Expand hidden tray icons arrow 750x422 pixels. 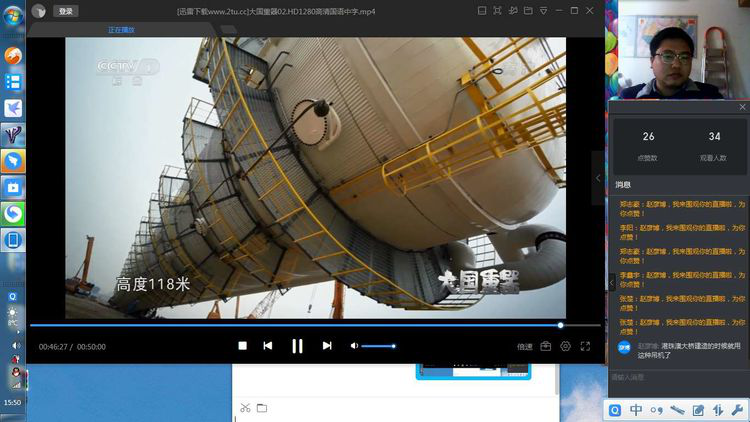tap(18, 332)
